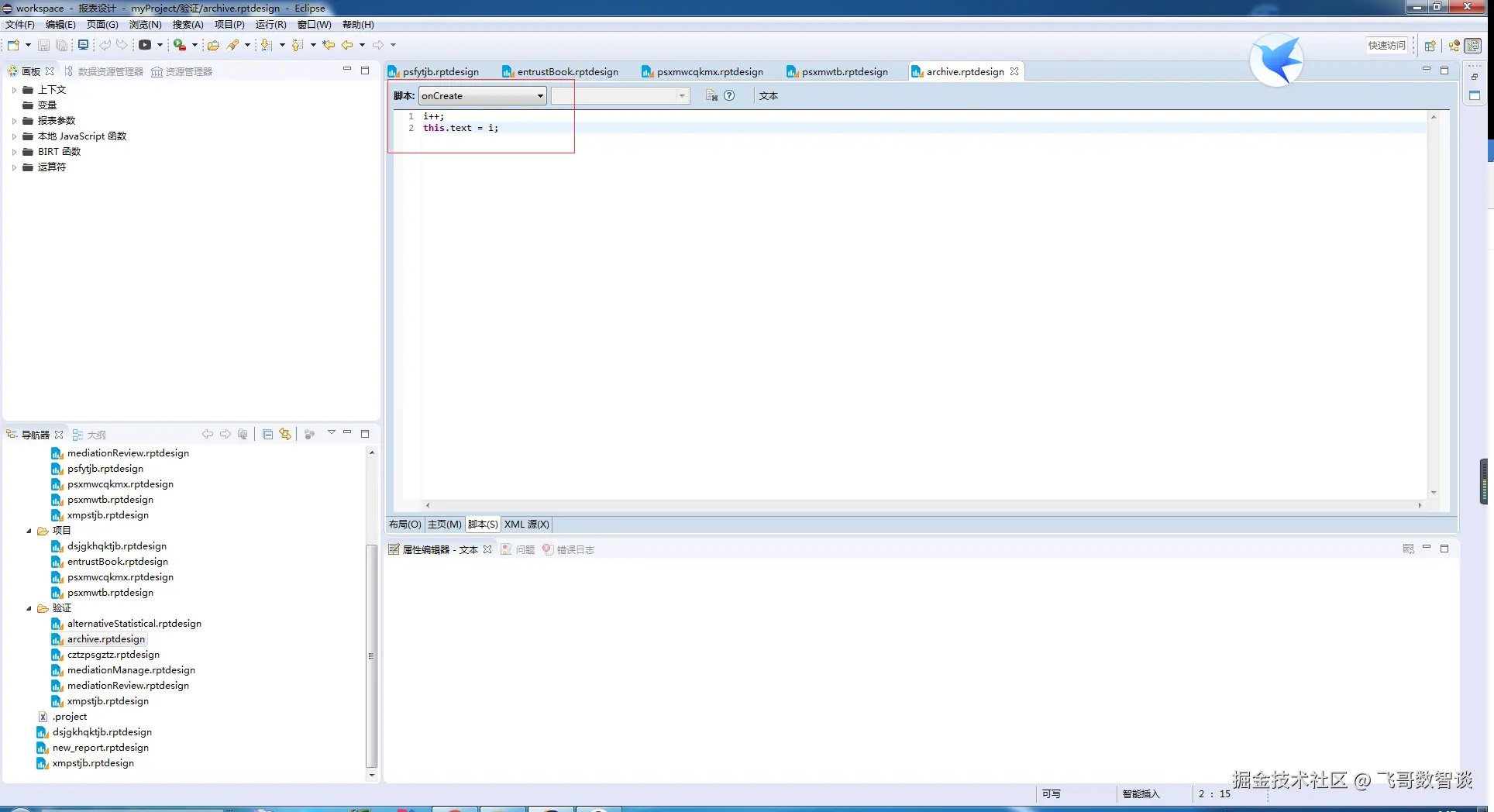1494x812 pixels.
Task: Collapse the 项目 folder in Navigator
Action: pos(29,531)
